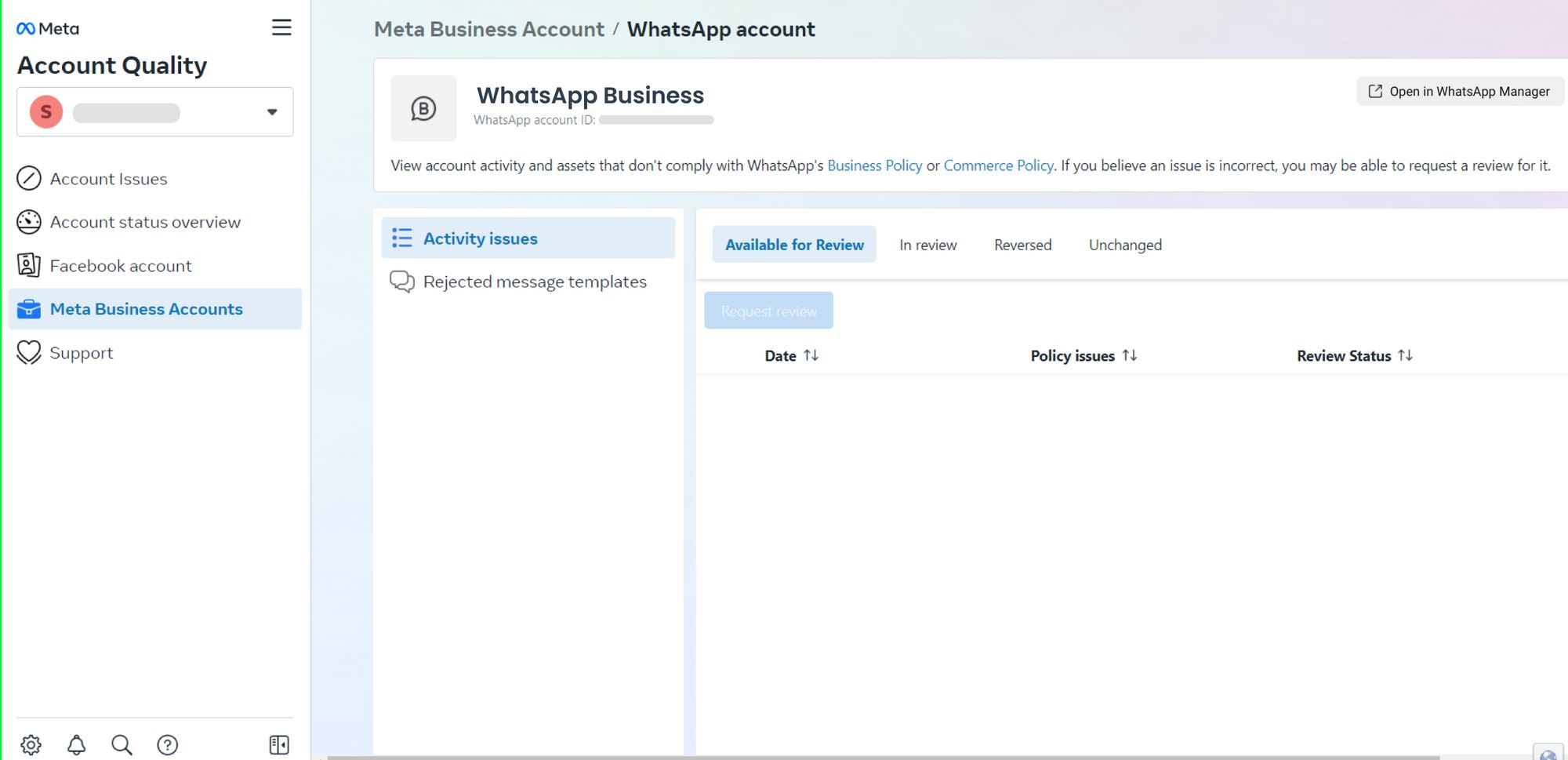
Task: Switch to Available for Review tab
Action: click(x=794, y=245)
